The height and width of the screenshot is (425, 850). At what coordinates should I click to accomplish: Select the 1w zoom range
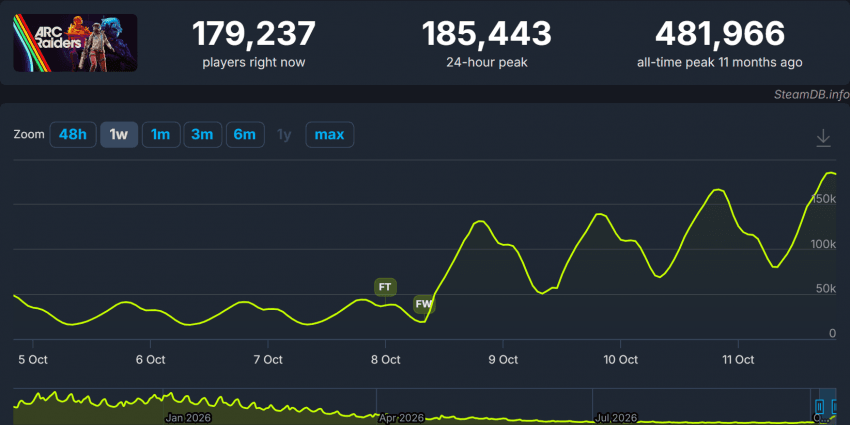coord(119,134)
